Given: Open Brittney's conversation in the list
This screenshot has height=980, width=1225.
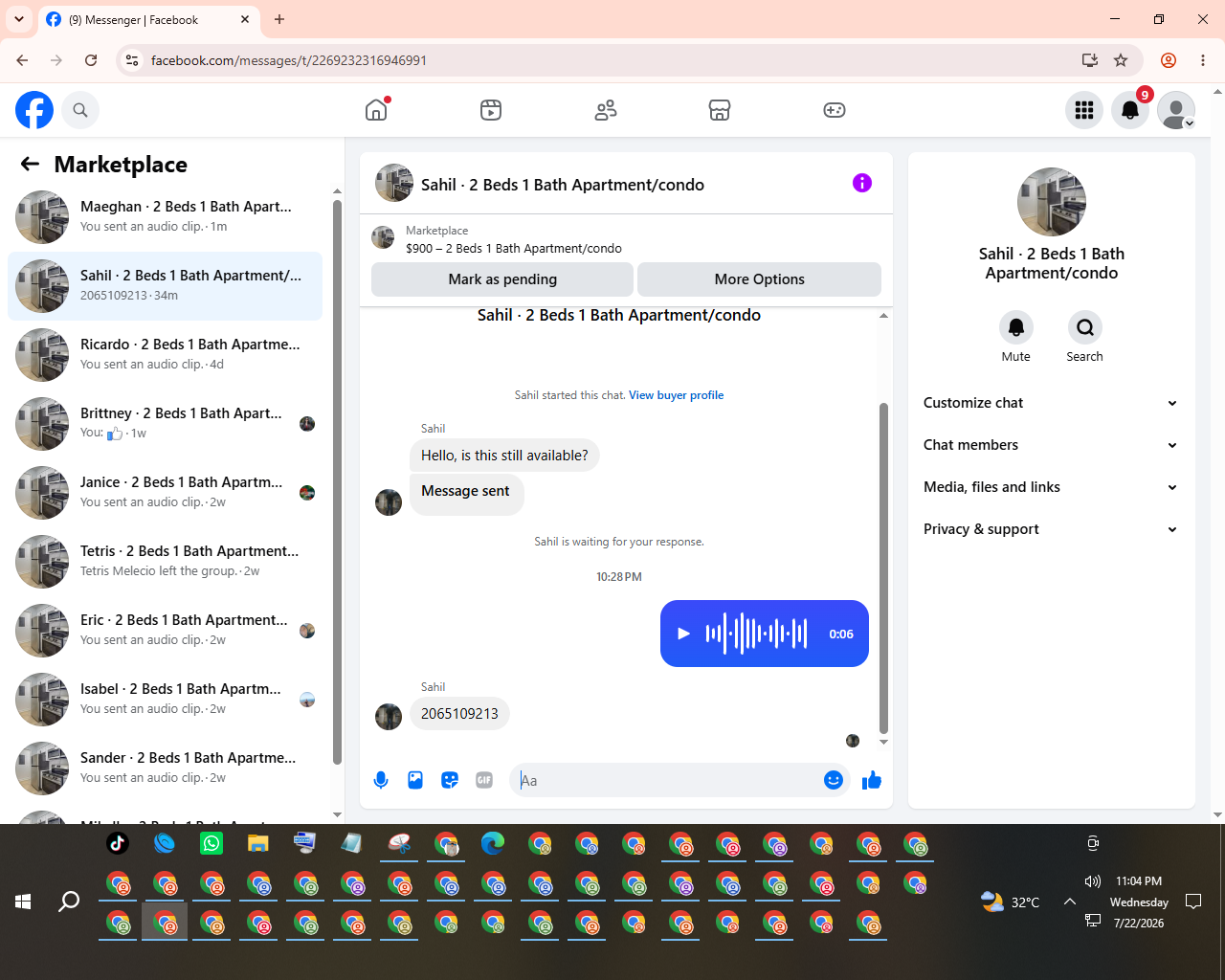Looking at the screenshot, I should [165, 424].
